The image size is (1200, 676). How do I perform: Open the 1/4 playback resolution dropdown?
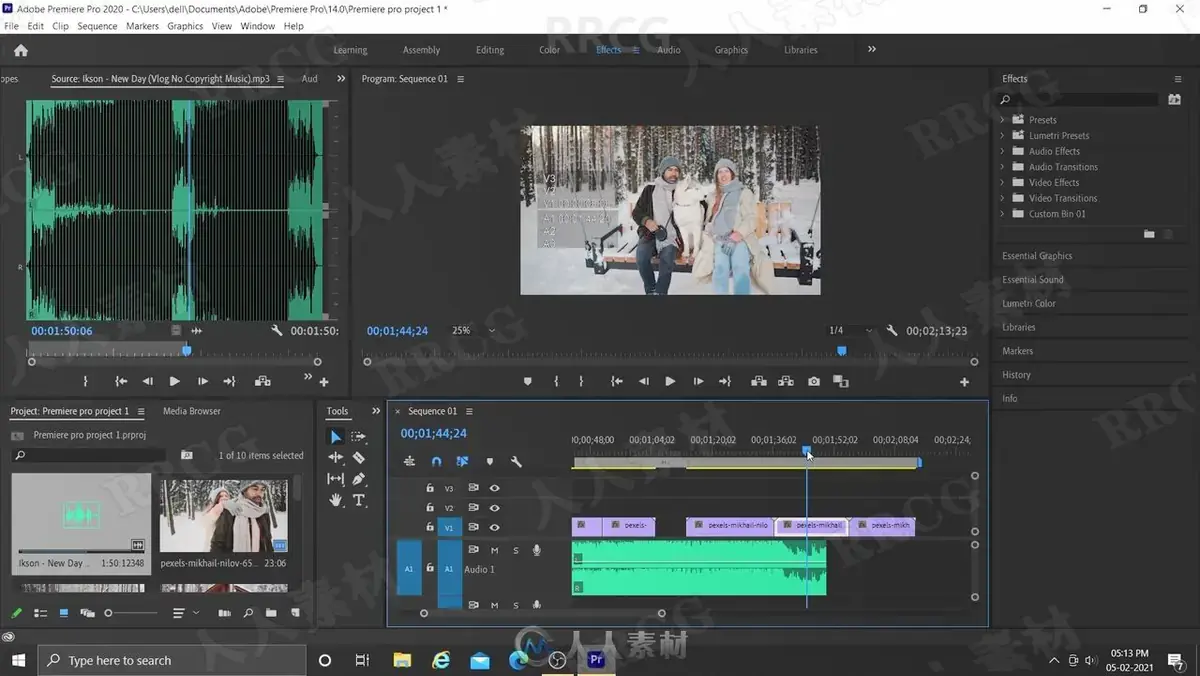click(x=850, y=330)
